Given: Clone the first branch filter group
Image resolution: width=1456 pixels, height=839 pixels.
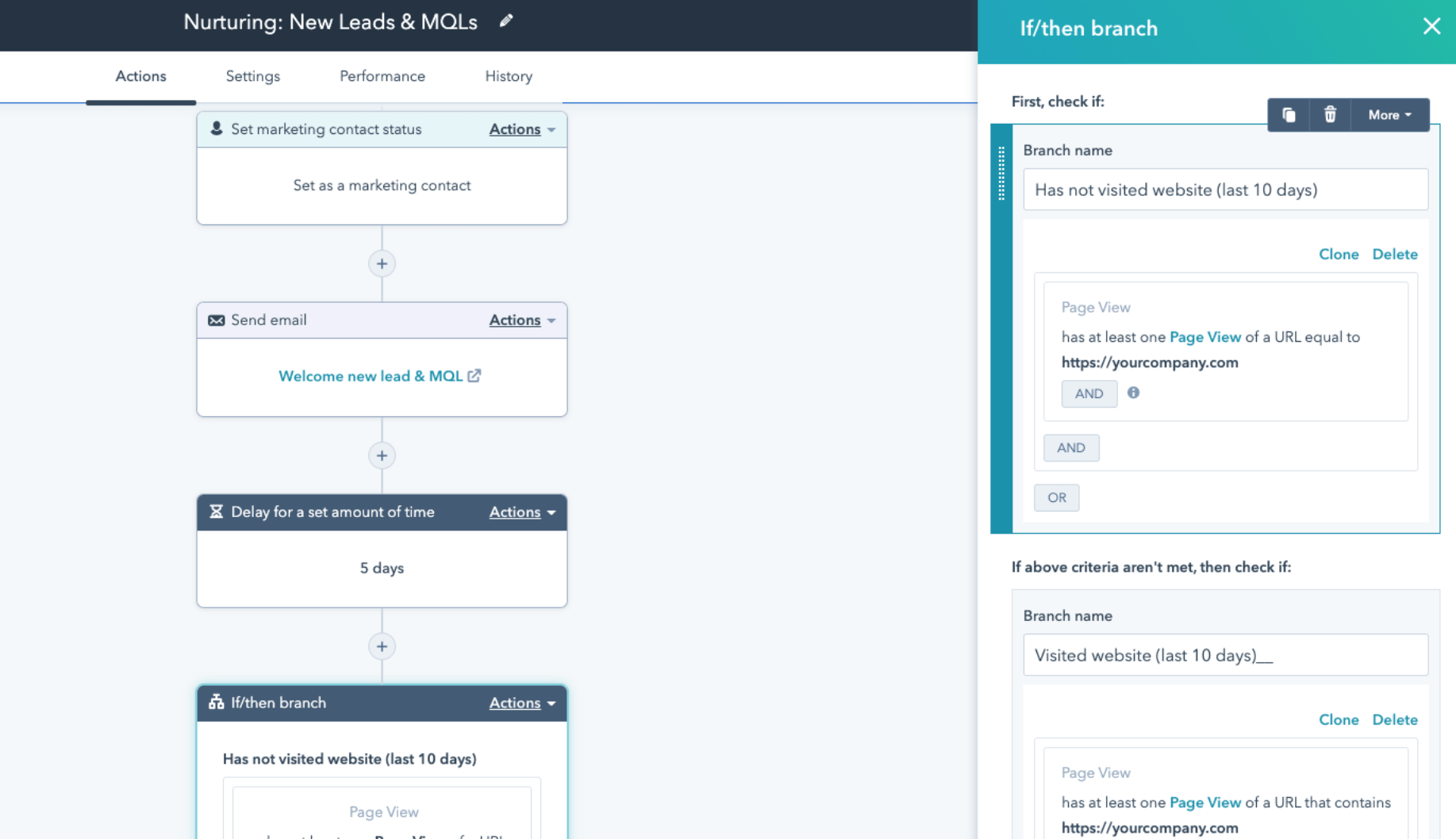Looking at the screenshot, I should click(x=1339, y=254).
